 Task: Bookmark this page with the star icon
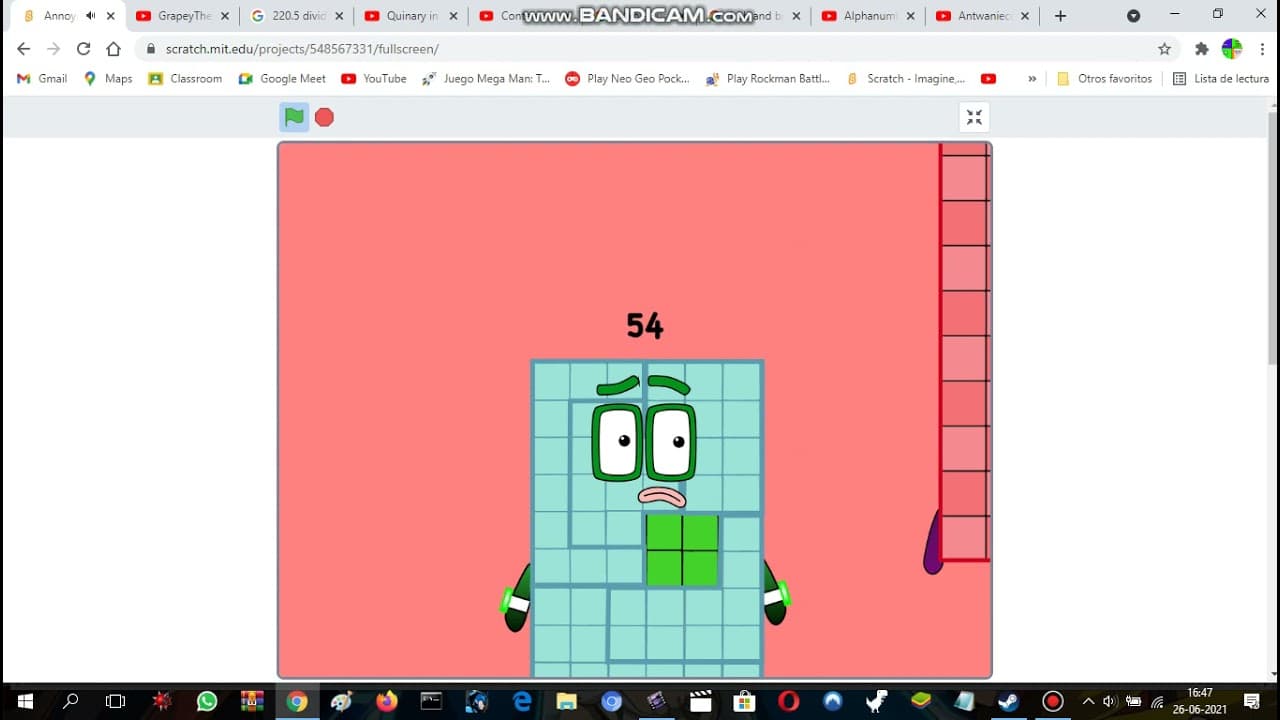1164,49
